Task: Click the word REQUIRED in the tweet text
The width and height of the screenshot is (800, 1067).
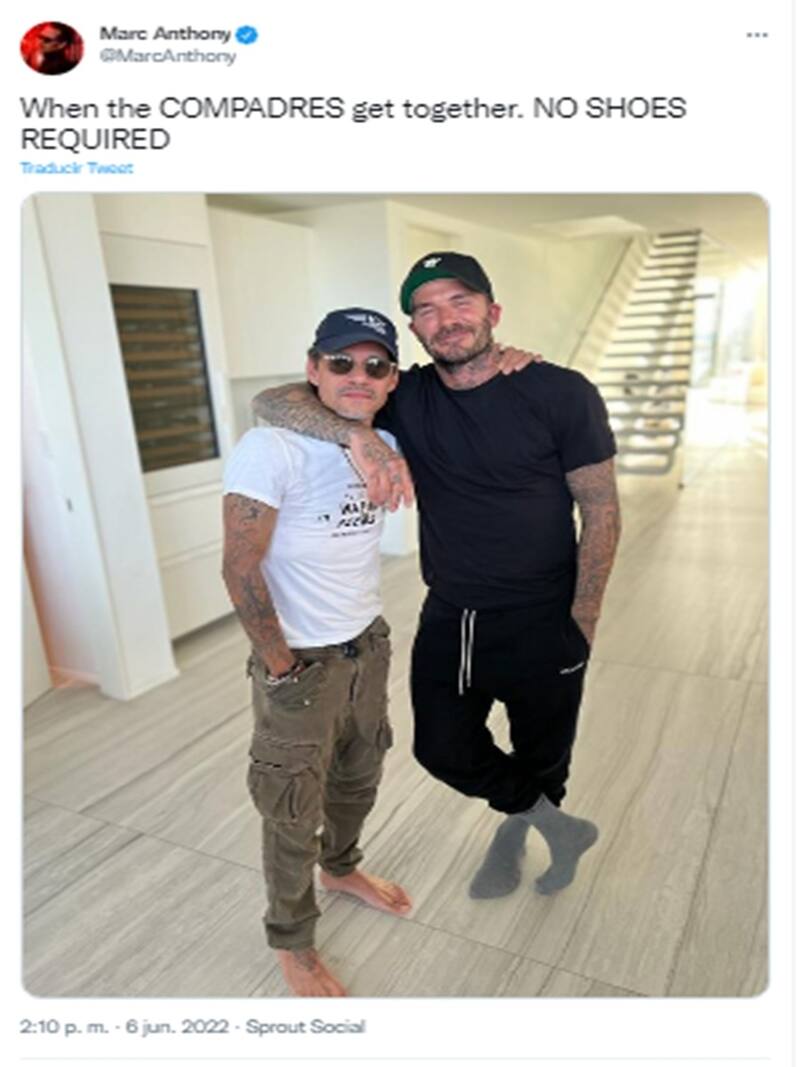Action: (x=95, y=139)
